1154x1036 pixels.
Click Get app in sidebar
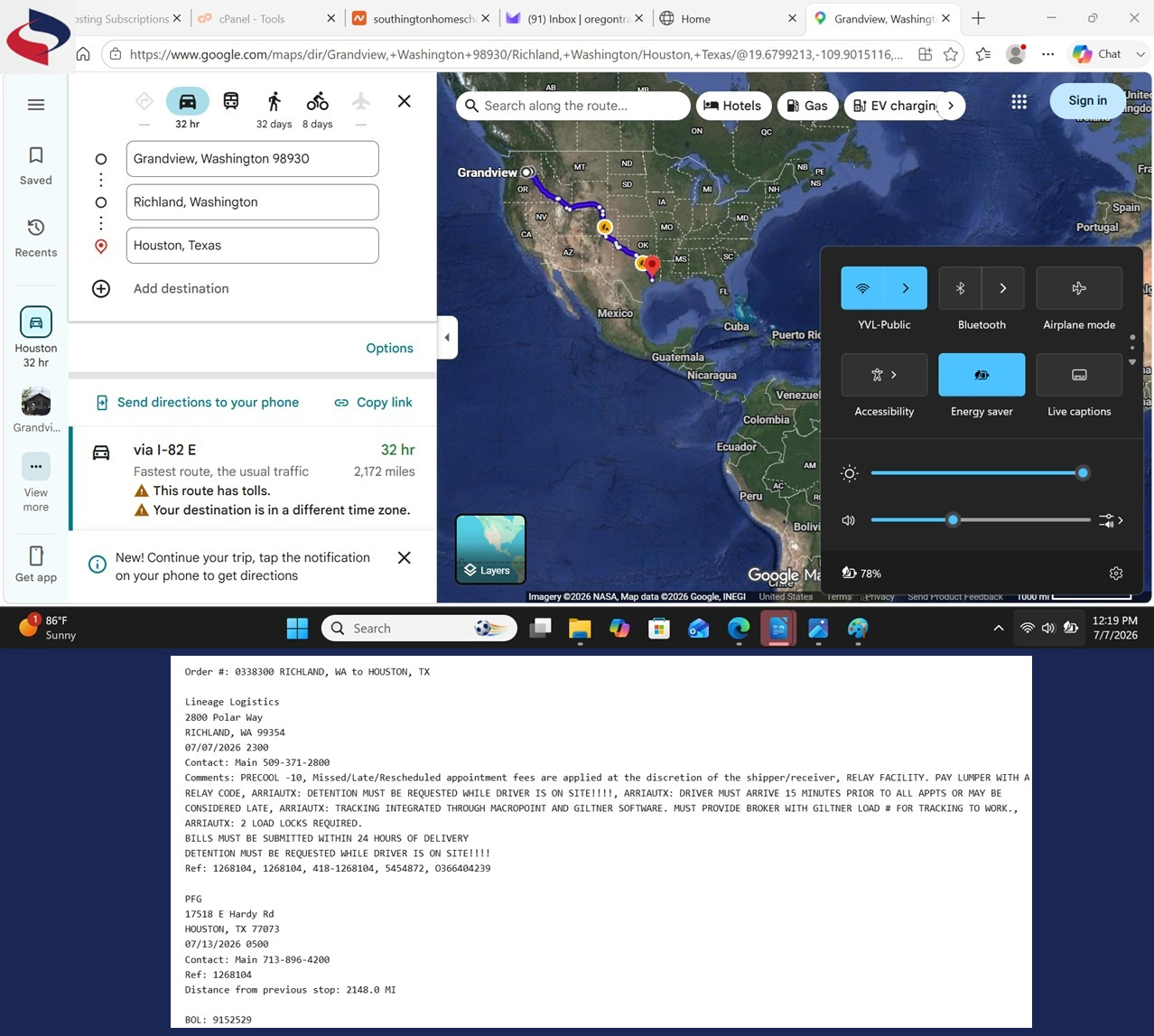point(36,565)
